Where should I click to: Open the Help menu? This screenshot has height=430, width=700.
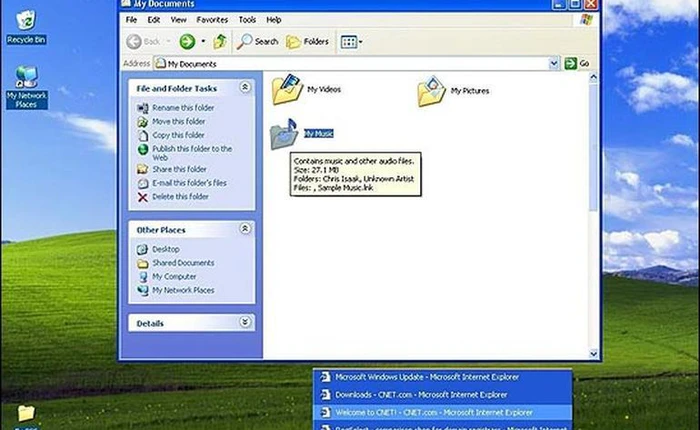(x=274, y=20)
